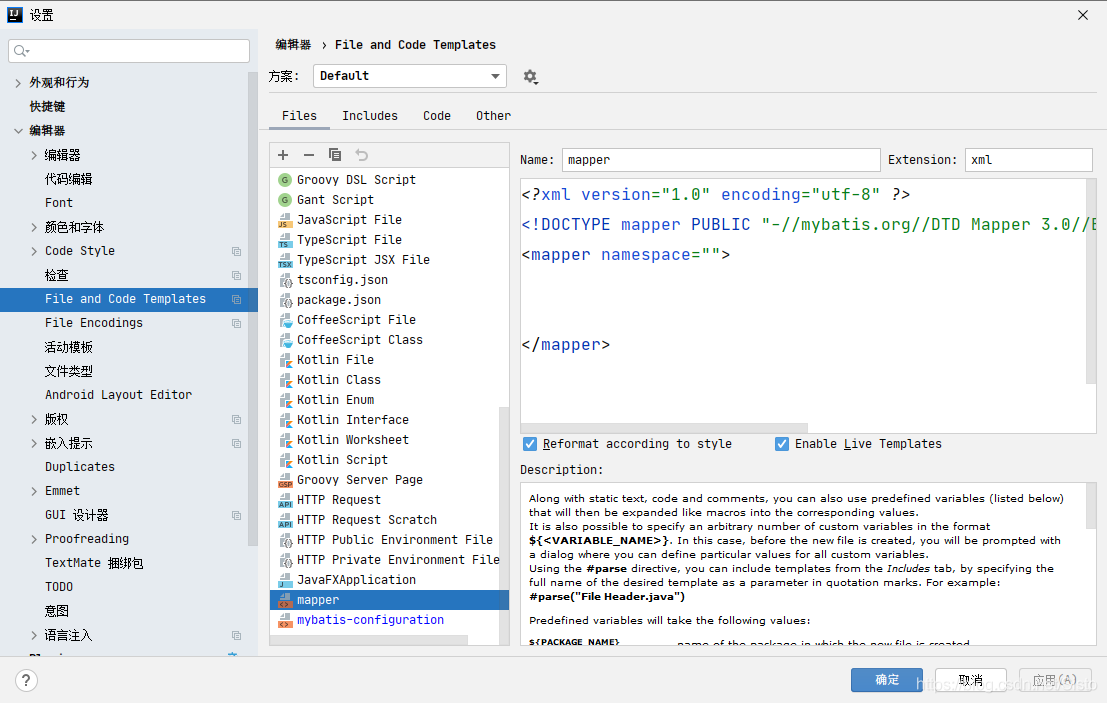Image resolution: width=1107 pixels, height=703 pixels.
Task: Select the Groovy DSL Script template icon
Action: pyautogui.click(x=285, y=180)
